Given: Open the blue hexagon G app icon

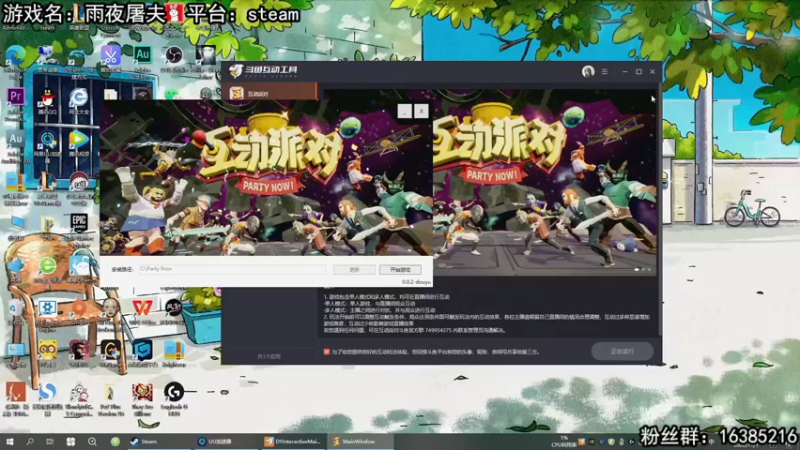Looking at the screenshot, I should (142, 350).
